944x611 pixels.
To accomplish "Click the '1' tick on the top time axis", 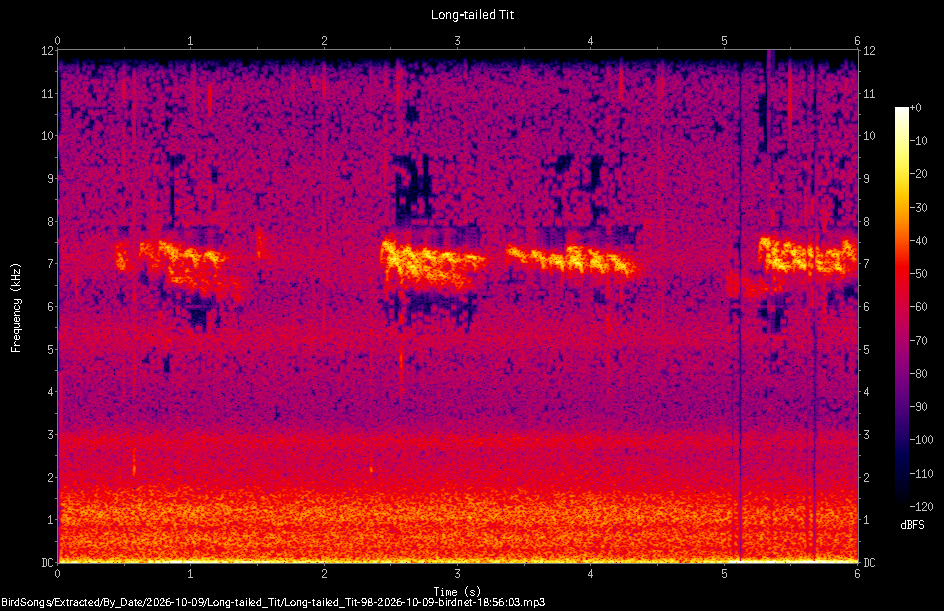I will (190, 41).
